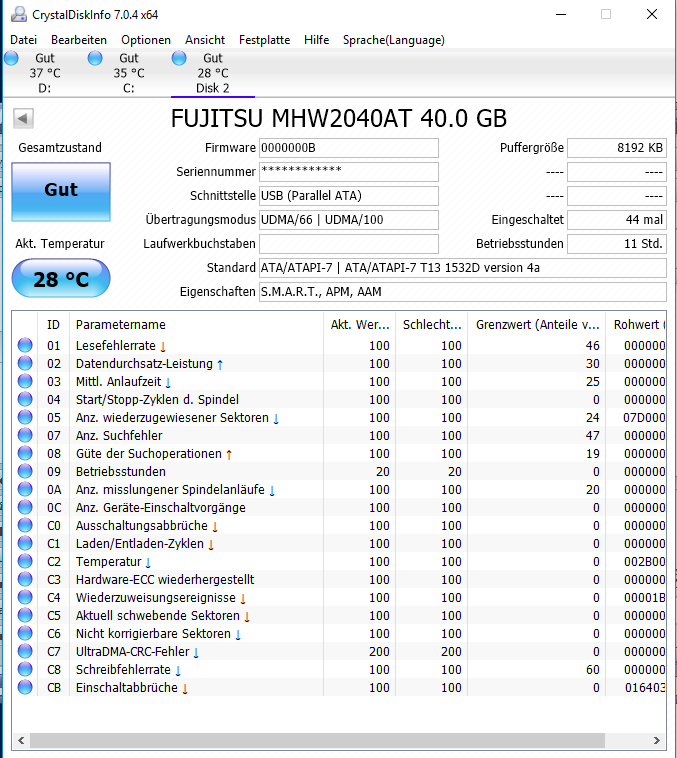The image size is (677, 758).
Task: Click the Seriennummer field
Action: pos(349,172)
